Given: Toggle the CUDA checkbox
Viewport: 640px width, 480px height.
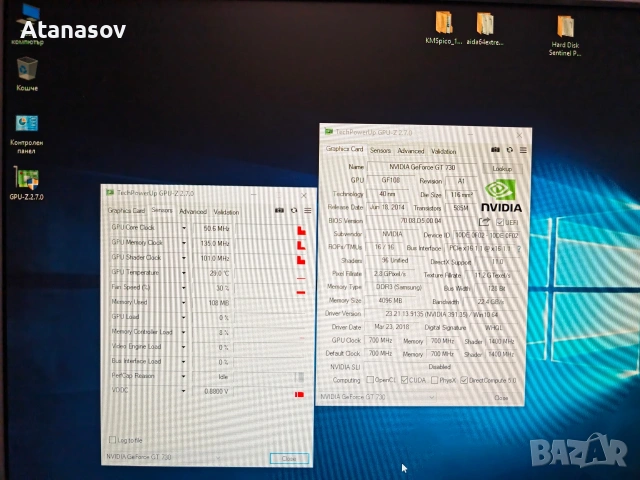Looking at the screenshot, I should click(404, 380).
